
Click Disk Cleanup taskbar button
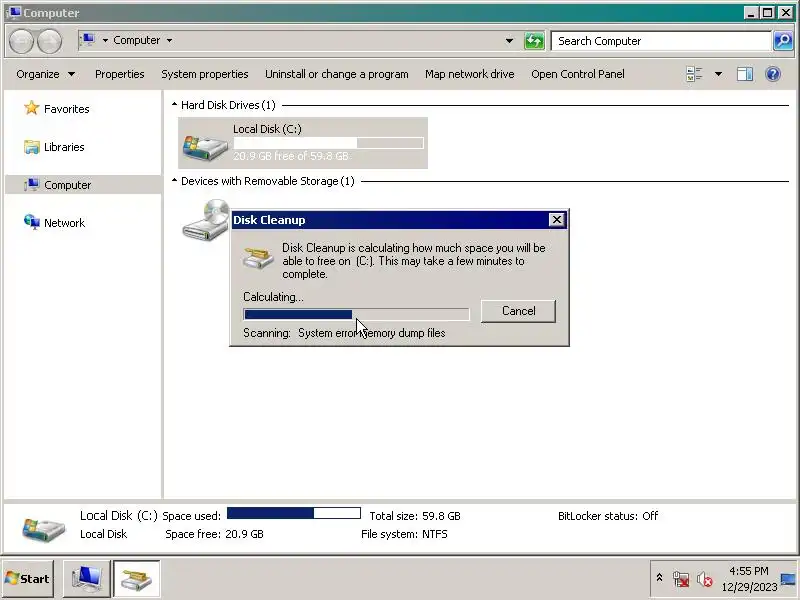[136, 579]
